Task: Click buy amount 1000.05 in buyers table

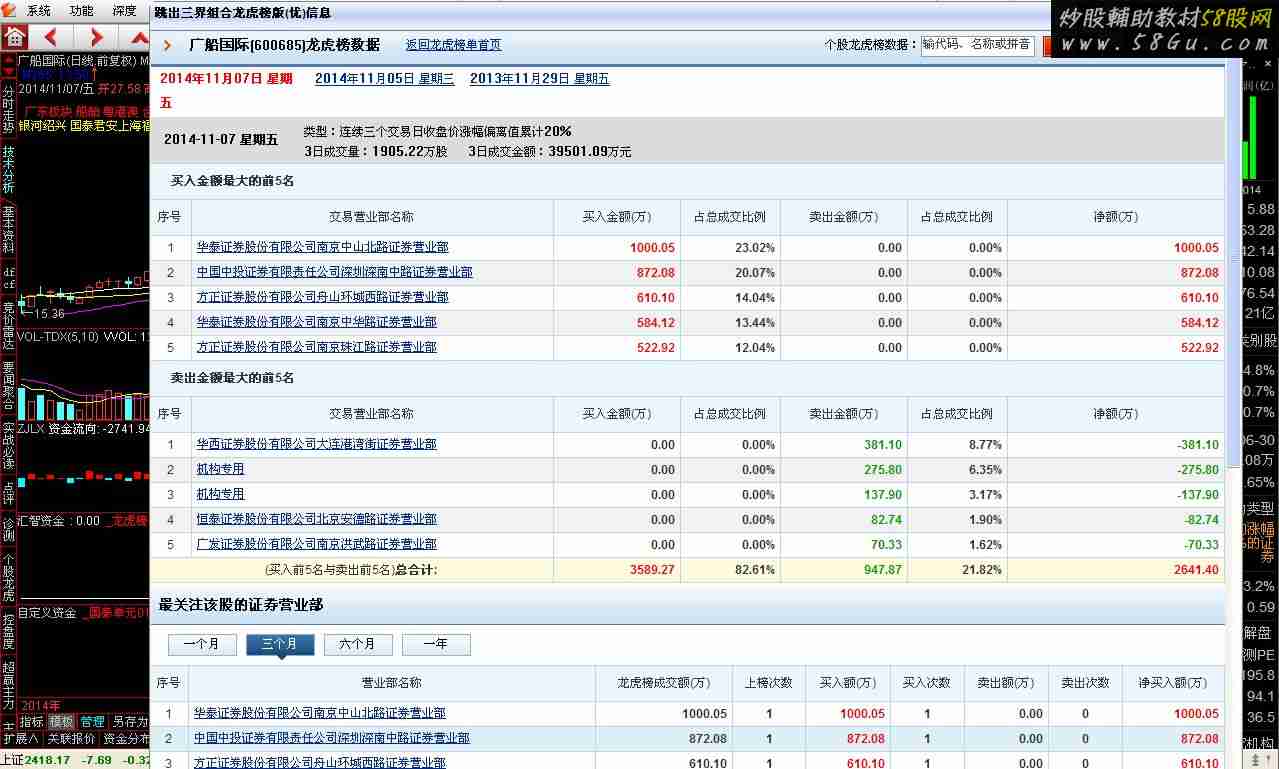Action: coord(652,248)
